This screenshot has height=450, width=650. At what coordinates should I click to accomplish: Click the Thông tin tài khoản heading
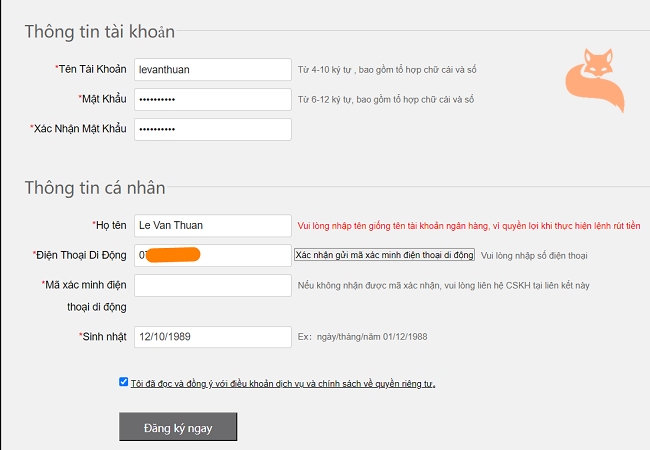(x=99, y=31)
